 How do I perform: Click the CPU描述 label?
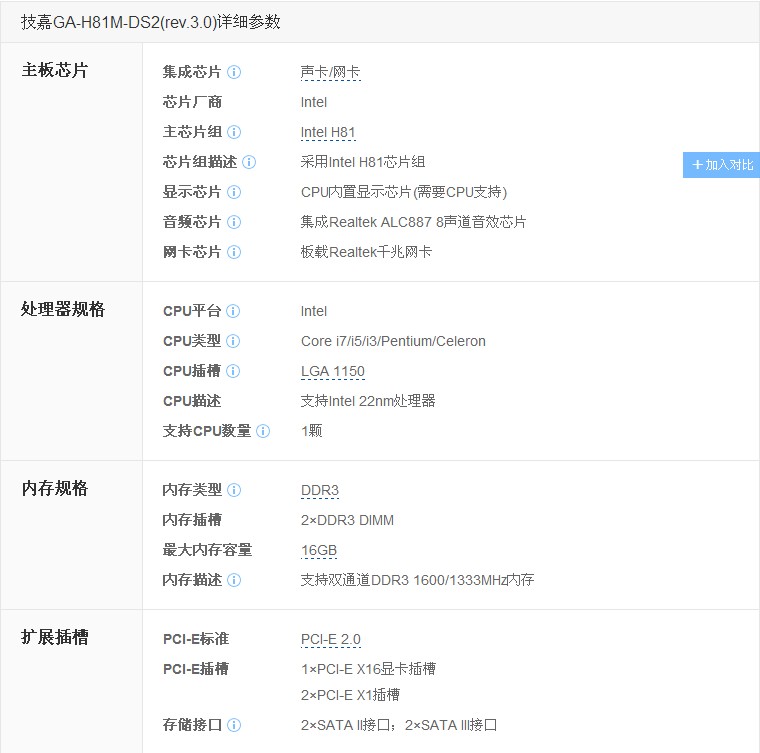(x=192, y=401)
